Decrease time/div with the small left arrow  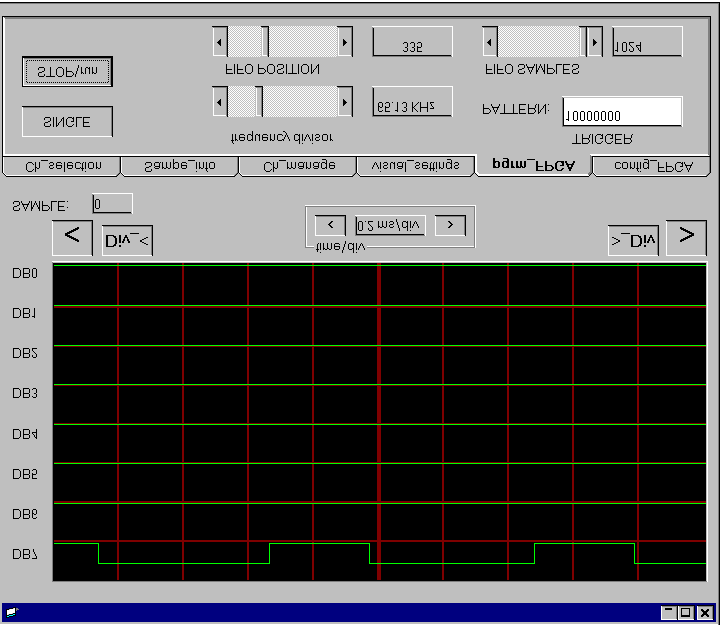330,225
